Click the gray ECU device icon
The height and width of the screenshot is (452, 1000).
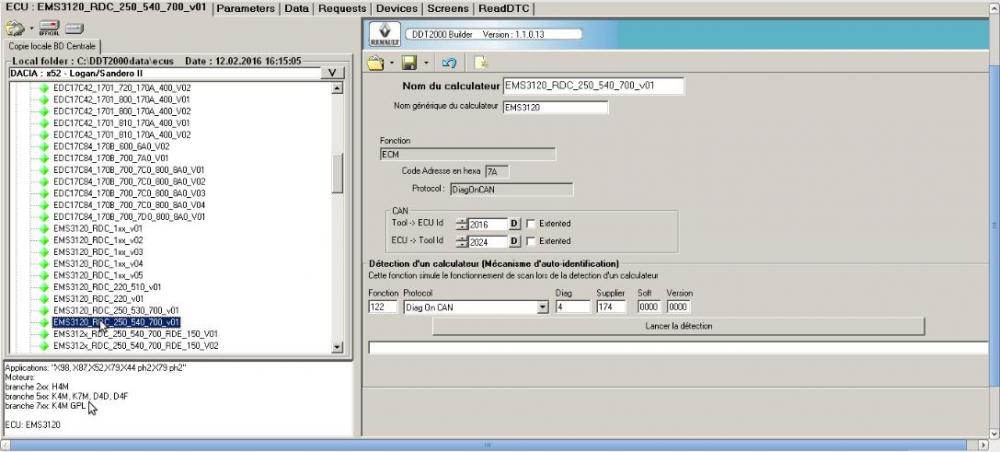(x=74, y=29)
